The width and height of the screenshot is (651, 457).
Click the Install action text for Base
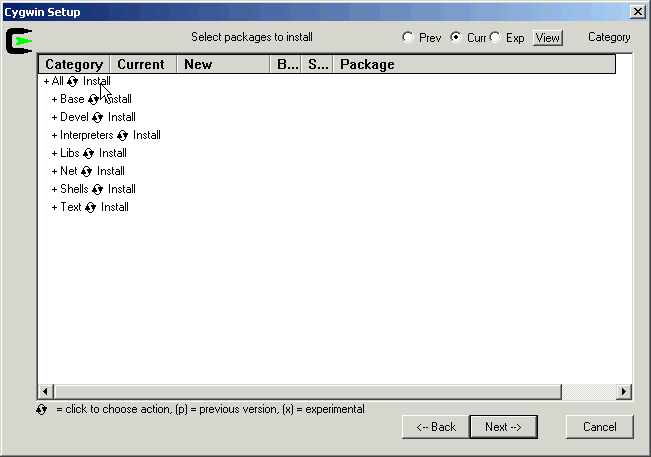118,99
